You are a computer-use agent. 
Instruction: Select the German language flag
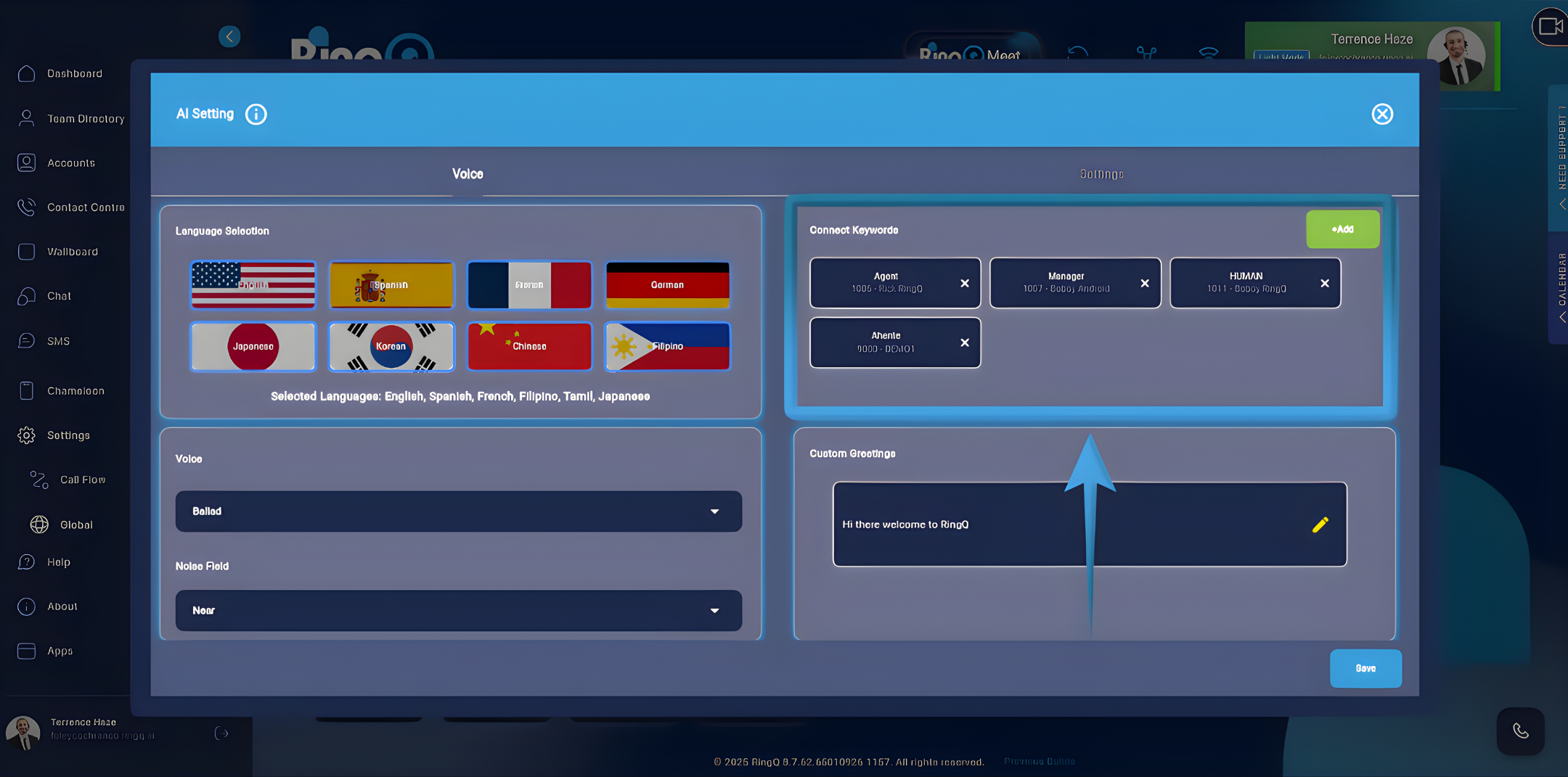pyautogui.click(x=666, y=284)
